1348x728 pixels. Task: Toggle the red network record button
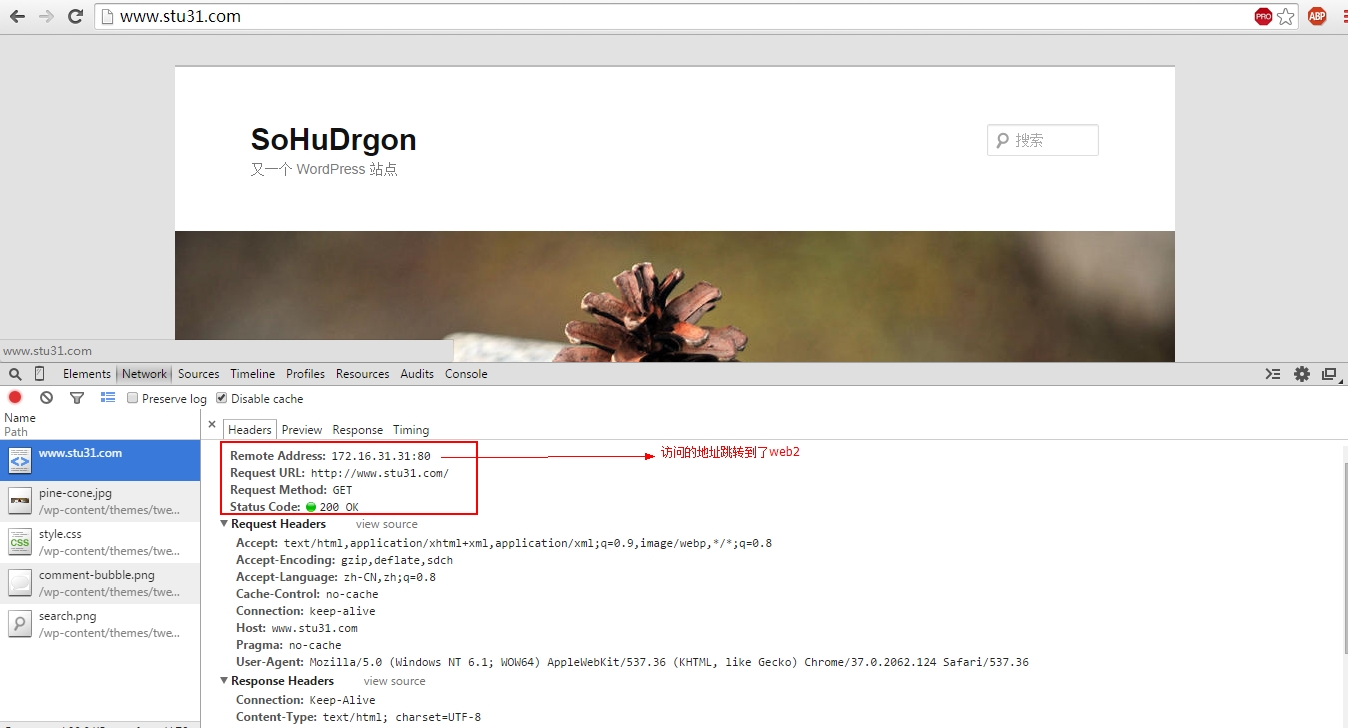coord(15,398)
